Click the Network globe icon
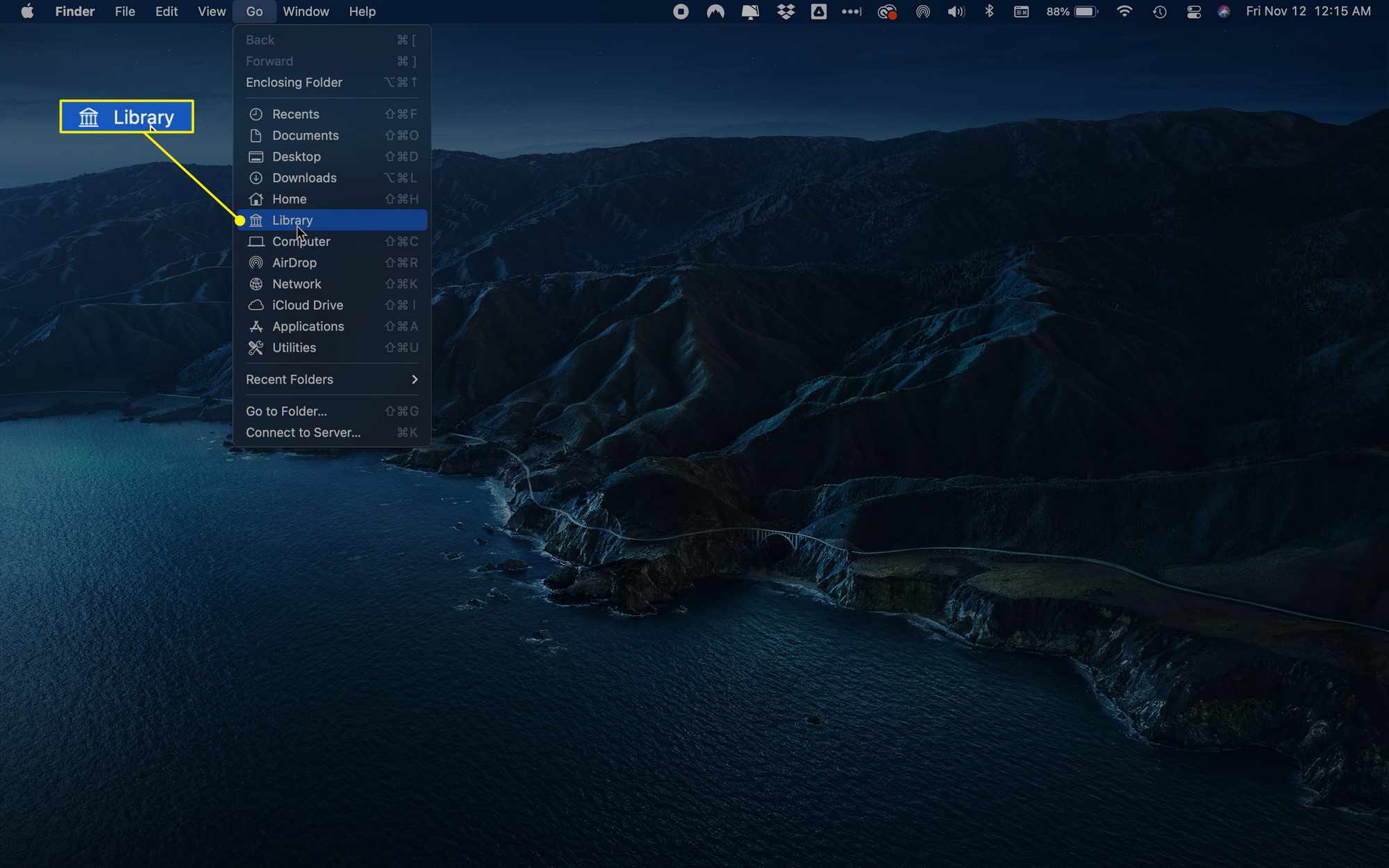 pyautogui.click(x=256, y=284)
